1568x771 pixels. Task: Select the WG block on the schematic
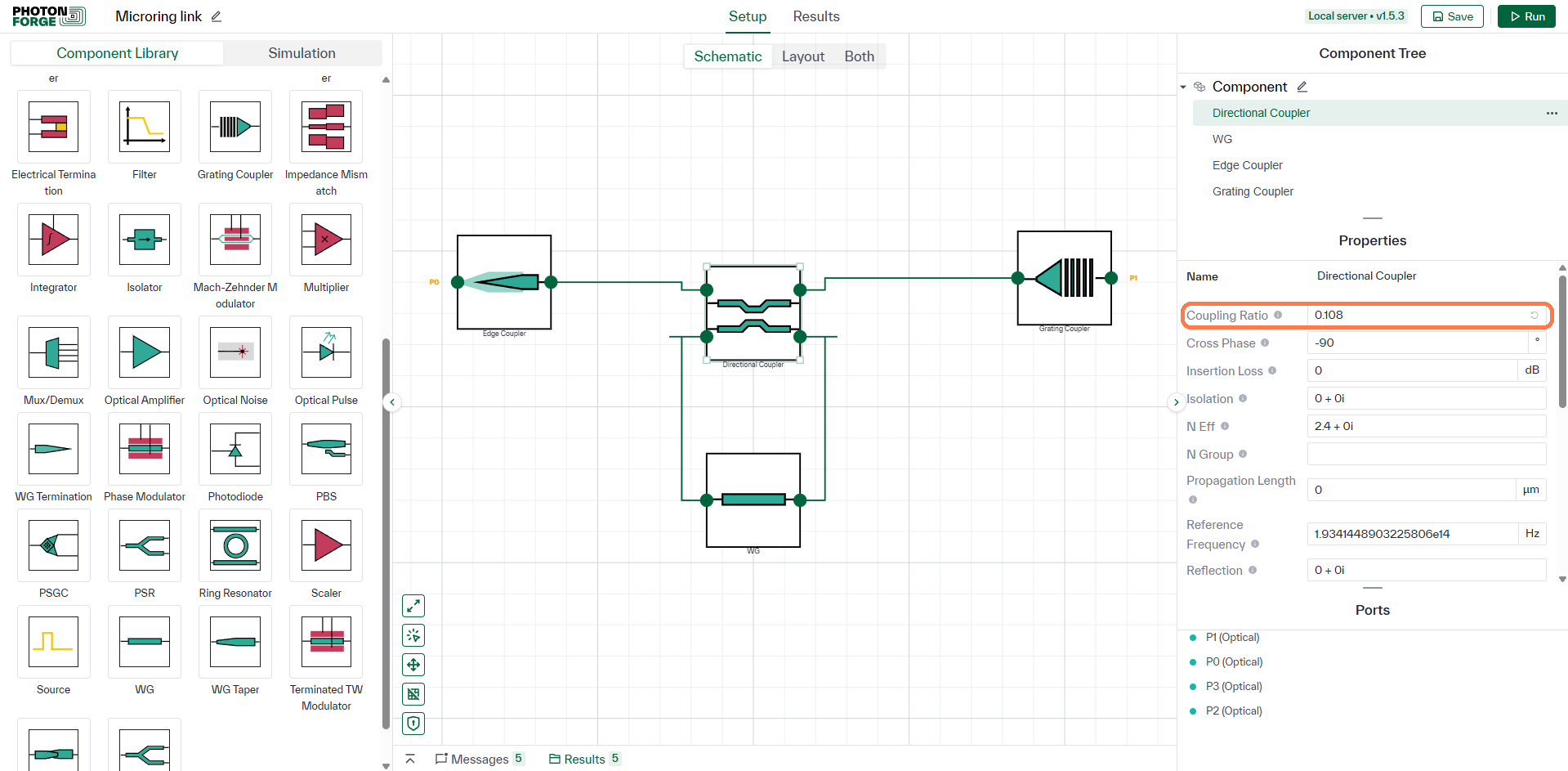pyautogui.click(x=753, y=500)
